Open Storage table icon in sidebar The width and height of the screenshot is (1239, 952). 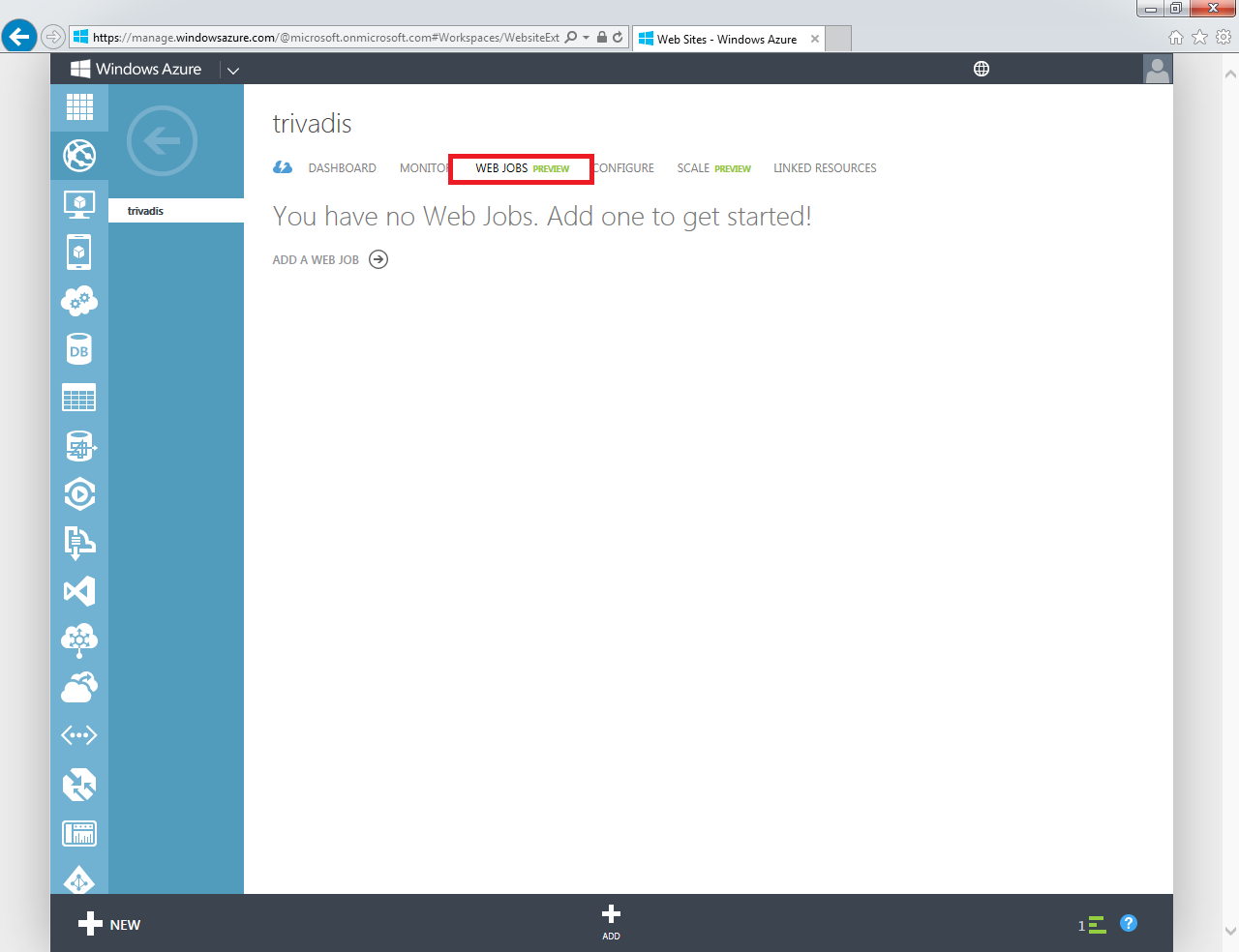pyautogui.click(x=79, y=398)
